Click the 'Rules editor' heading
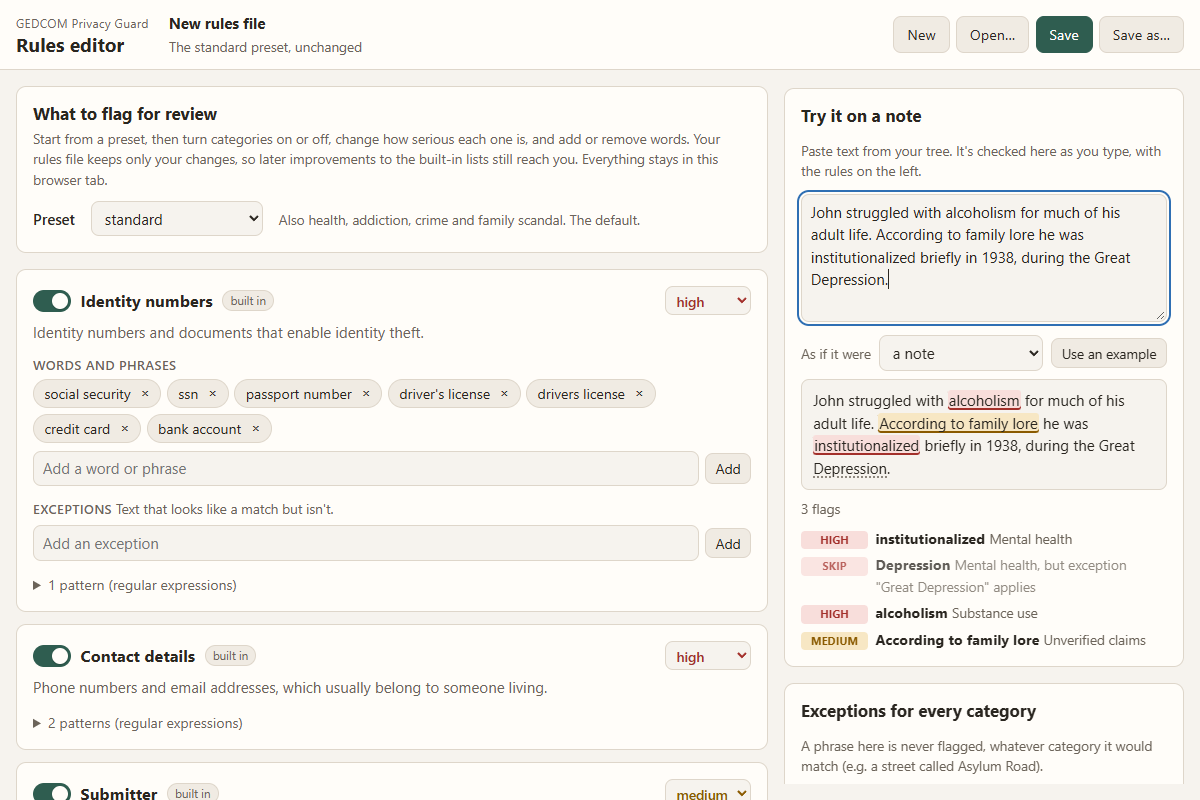This screenshot has width=1200, height=800. pyautogui.click(x=70, y=45)
